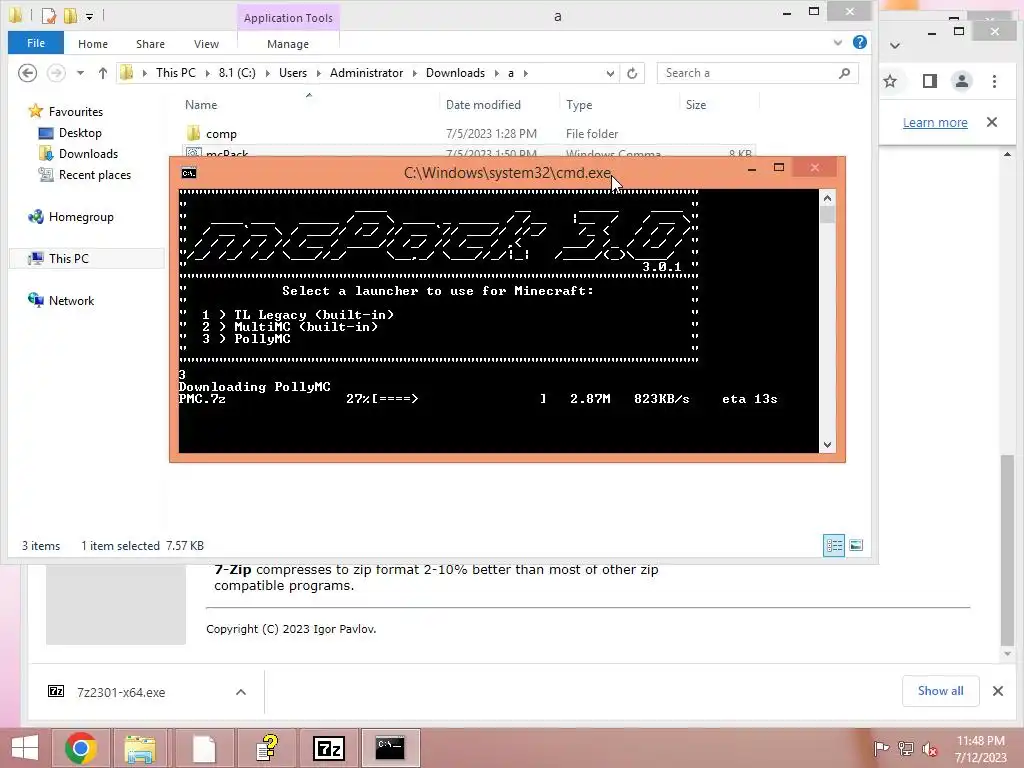Switch to cmd window in taskbar
1024x768 pixels.
390,748
